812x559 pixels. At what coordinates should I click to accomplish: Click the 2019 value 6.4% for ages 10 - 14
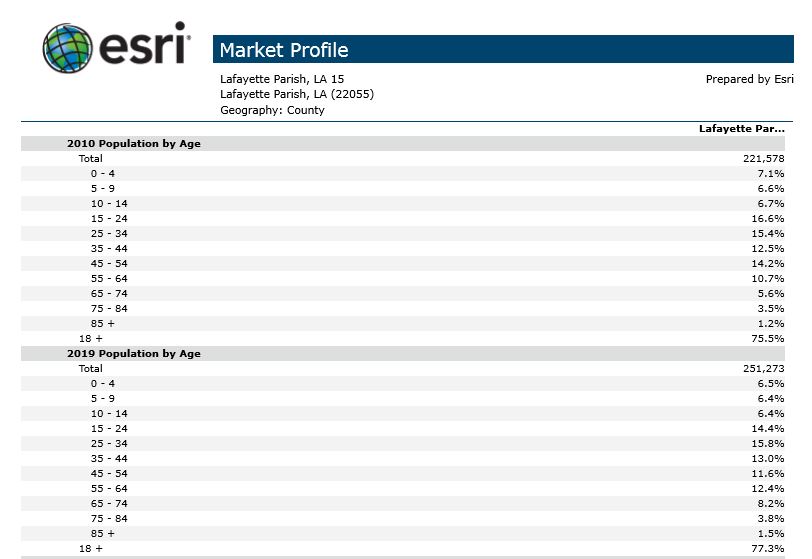coord(771,414)
